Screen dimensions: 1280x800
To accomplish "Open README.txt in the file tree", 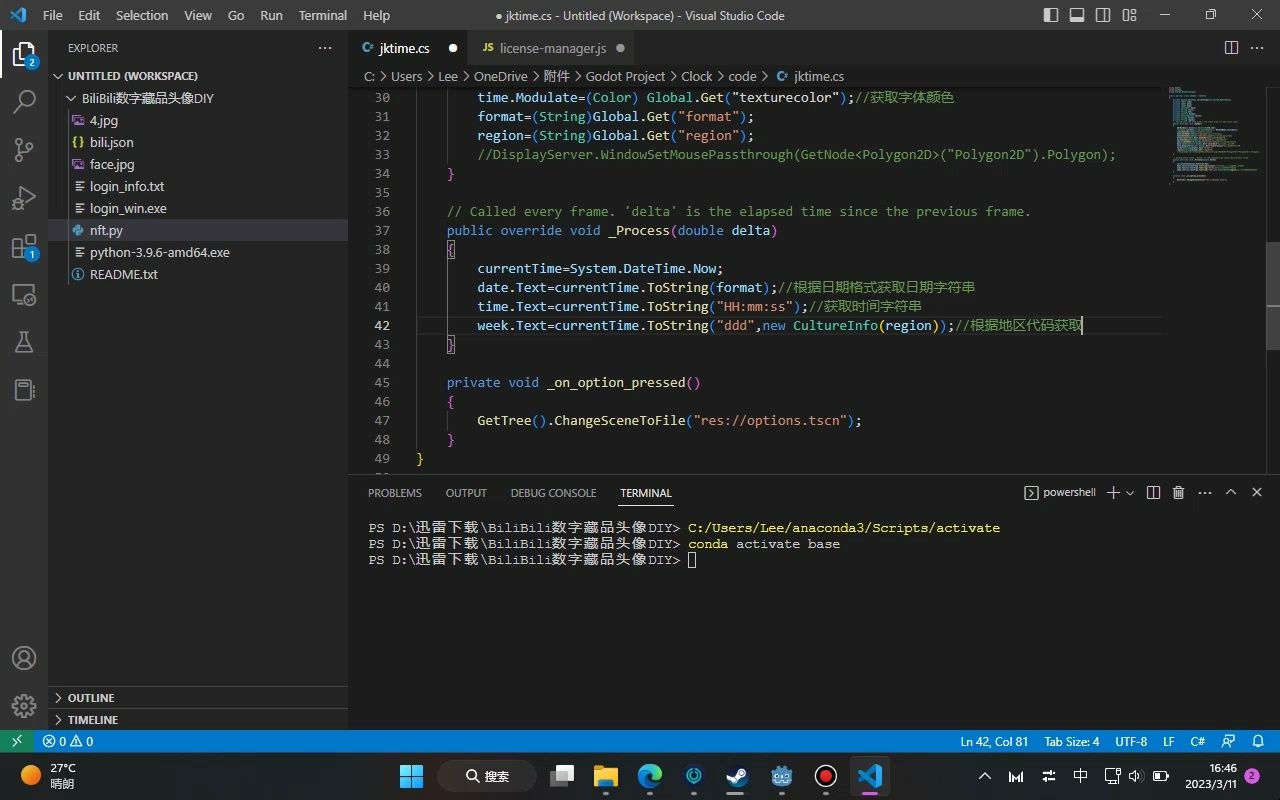I will pyautogui.click(x=198, y=274).
